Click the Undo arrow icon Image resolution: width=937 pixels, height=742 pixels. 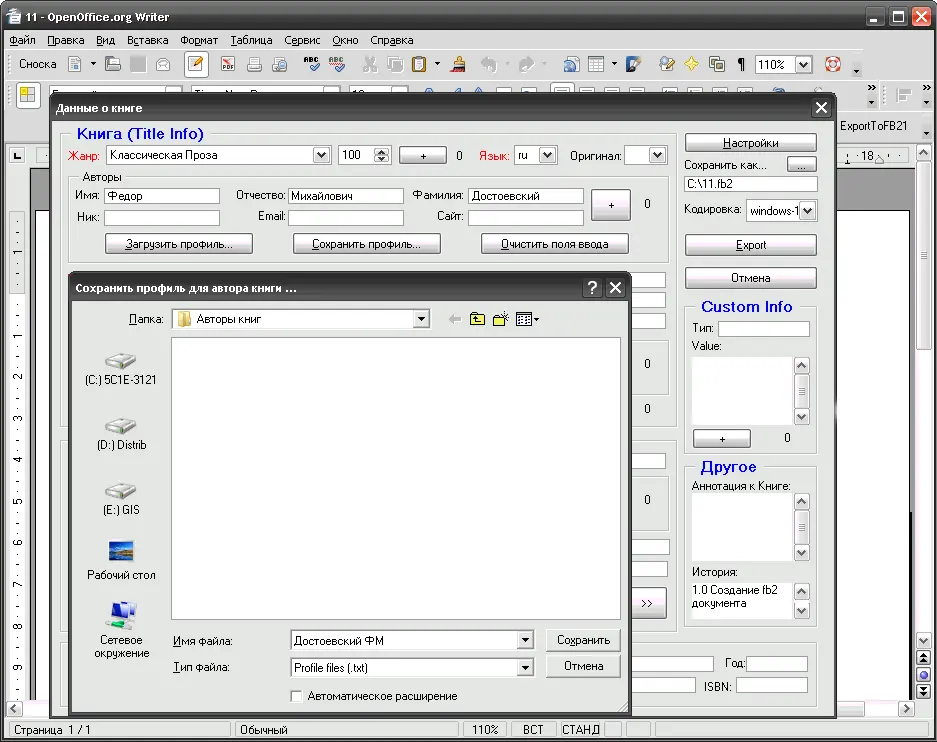[x=489, y=64]
